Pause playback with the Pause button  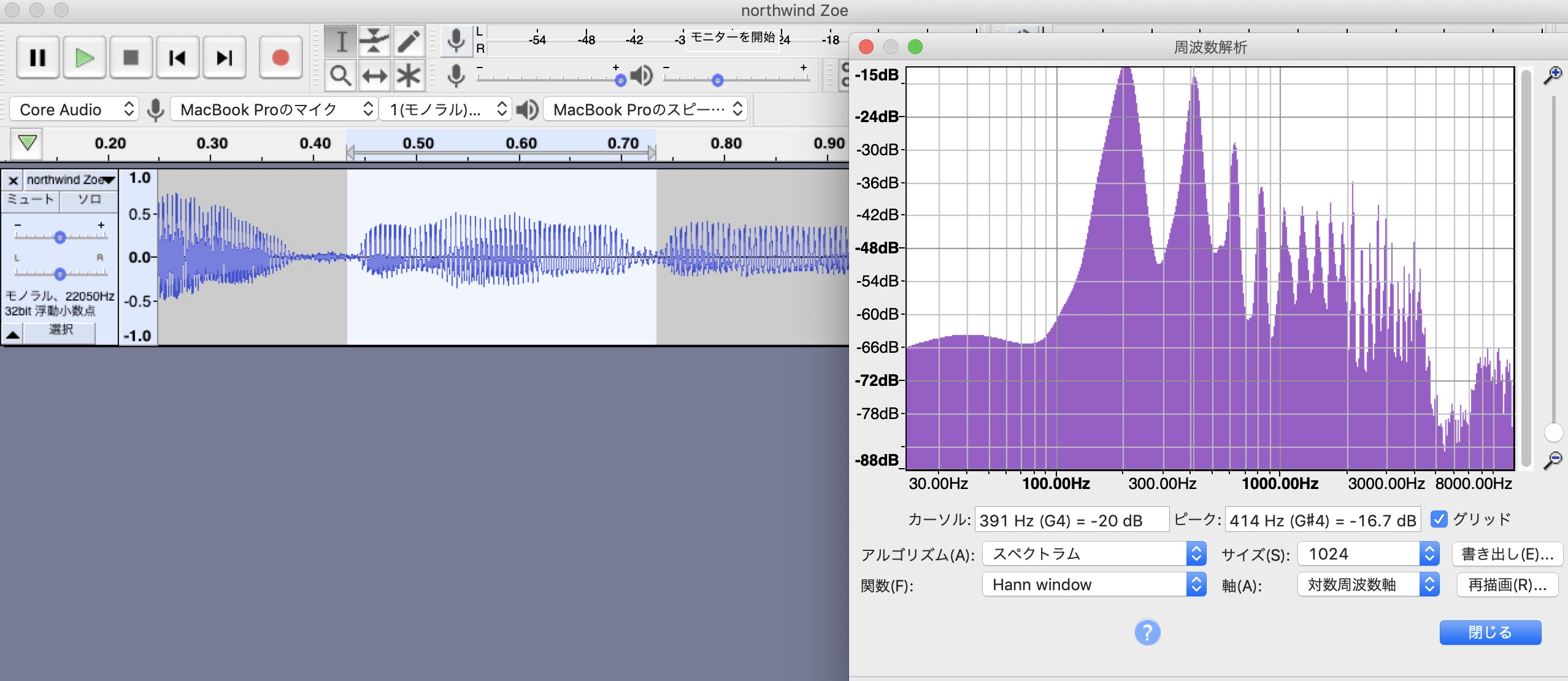point(38,58)
